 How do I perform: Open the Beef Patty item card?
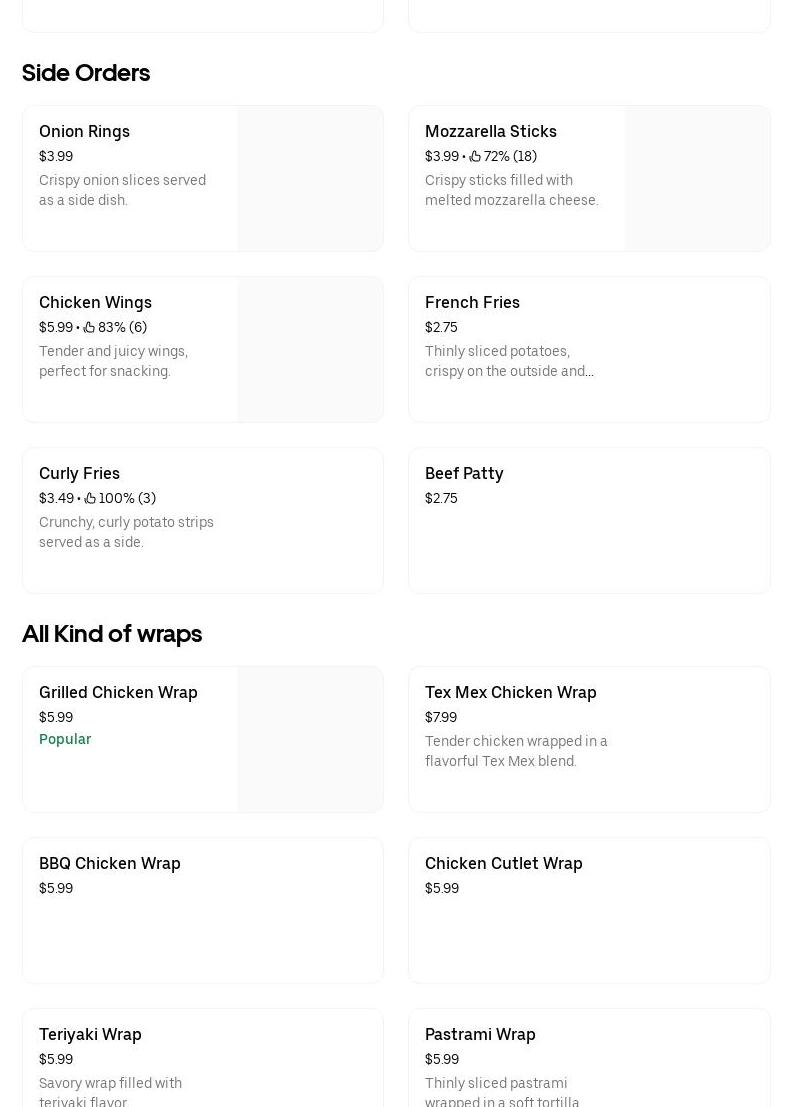[x=589, y=520]
